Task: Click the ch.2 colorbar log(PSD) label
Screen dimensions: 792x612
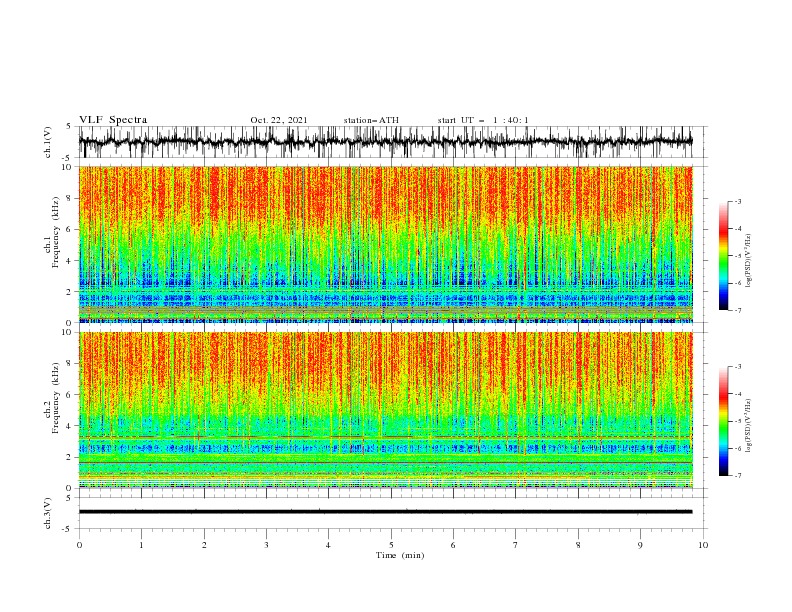Action: (748, 425)
